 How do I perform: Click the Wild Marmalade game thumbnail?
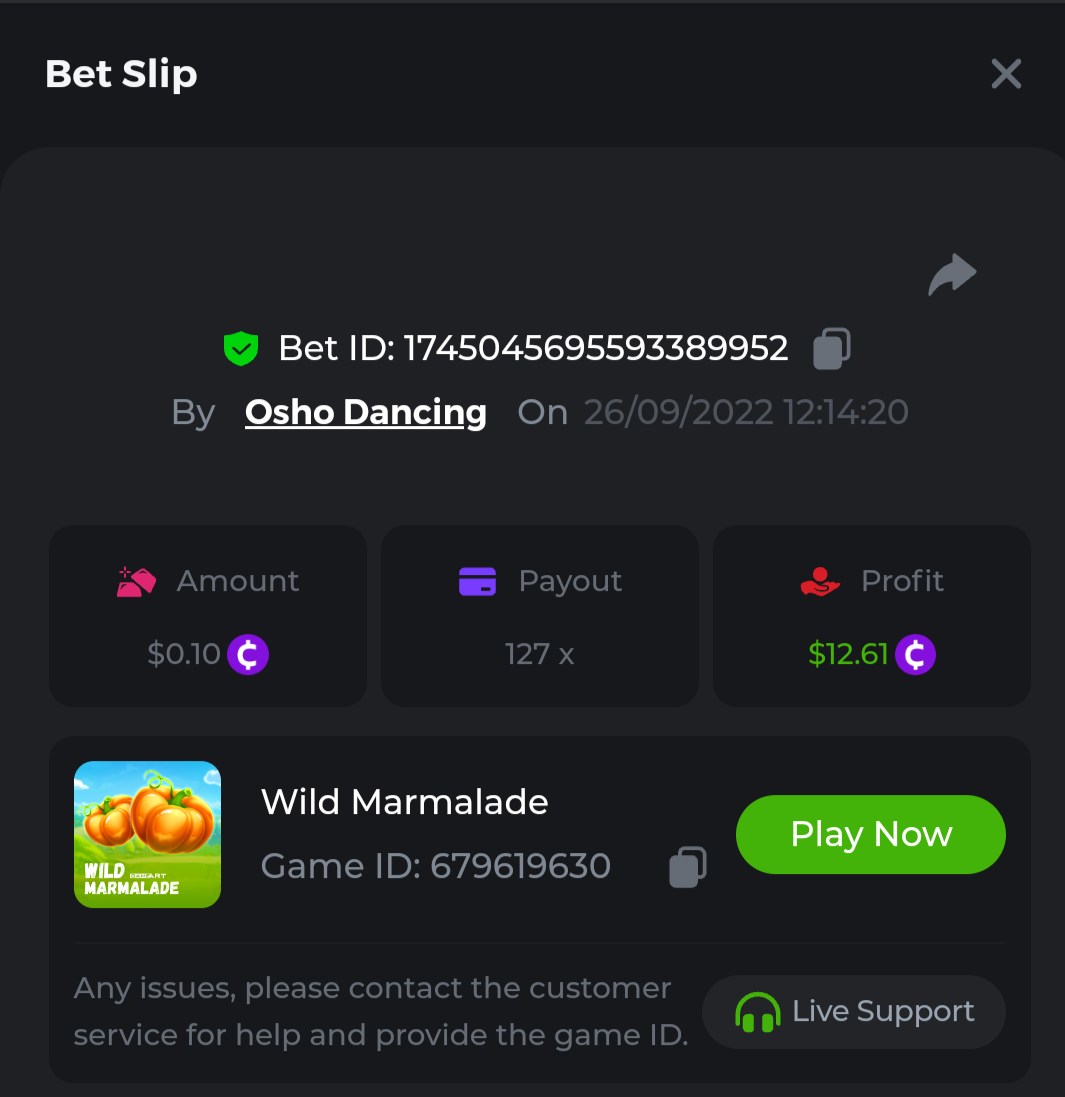(147, 835)
